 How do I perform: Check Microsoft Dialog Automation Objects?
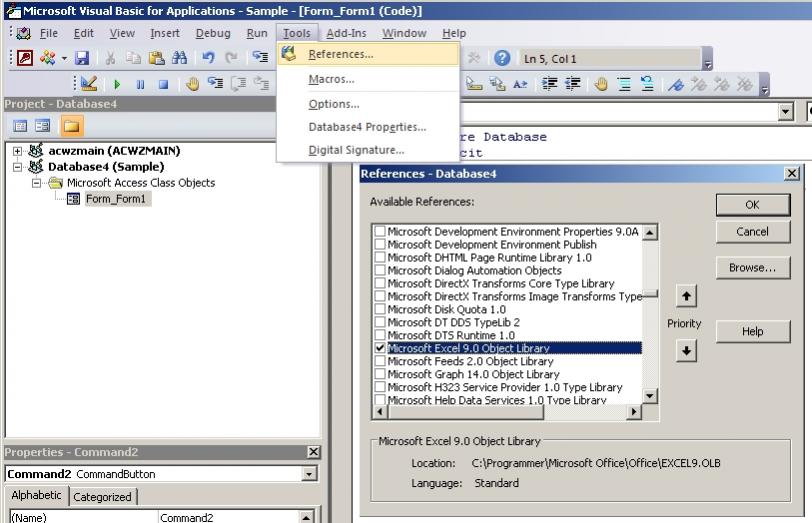[x=380, y=270]
